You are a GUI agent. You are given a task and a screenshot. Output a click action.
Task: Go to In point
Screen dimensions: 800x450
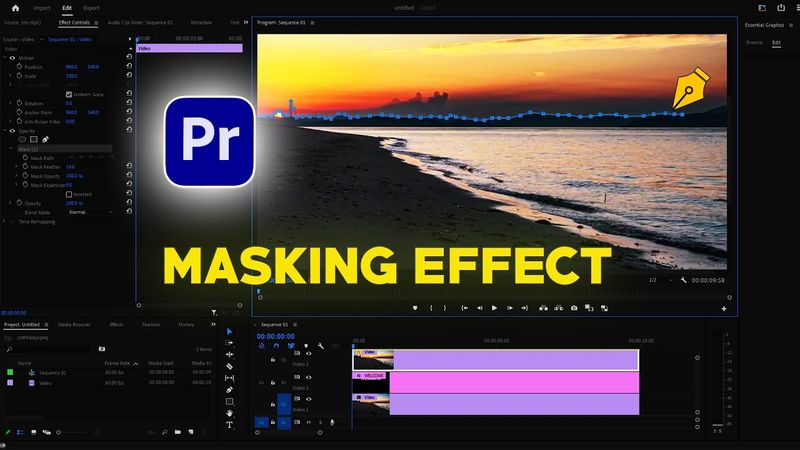tap(464, 308)
